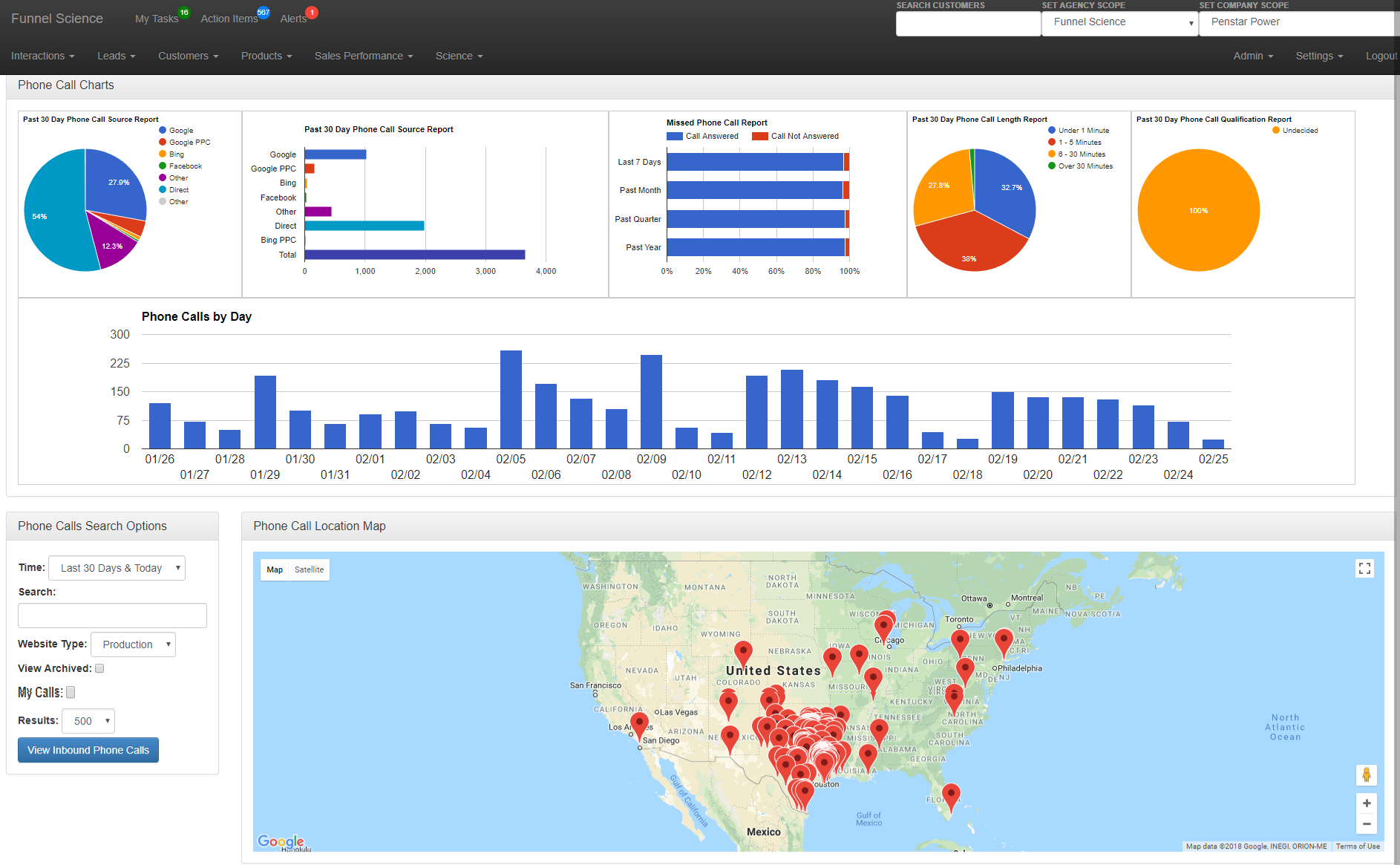Click the Bing legend dot in source chart
The image size is (1400, 865).
[x=163, y=154]
